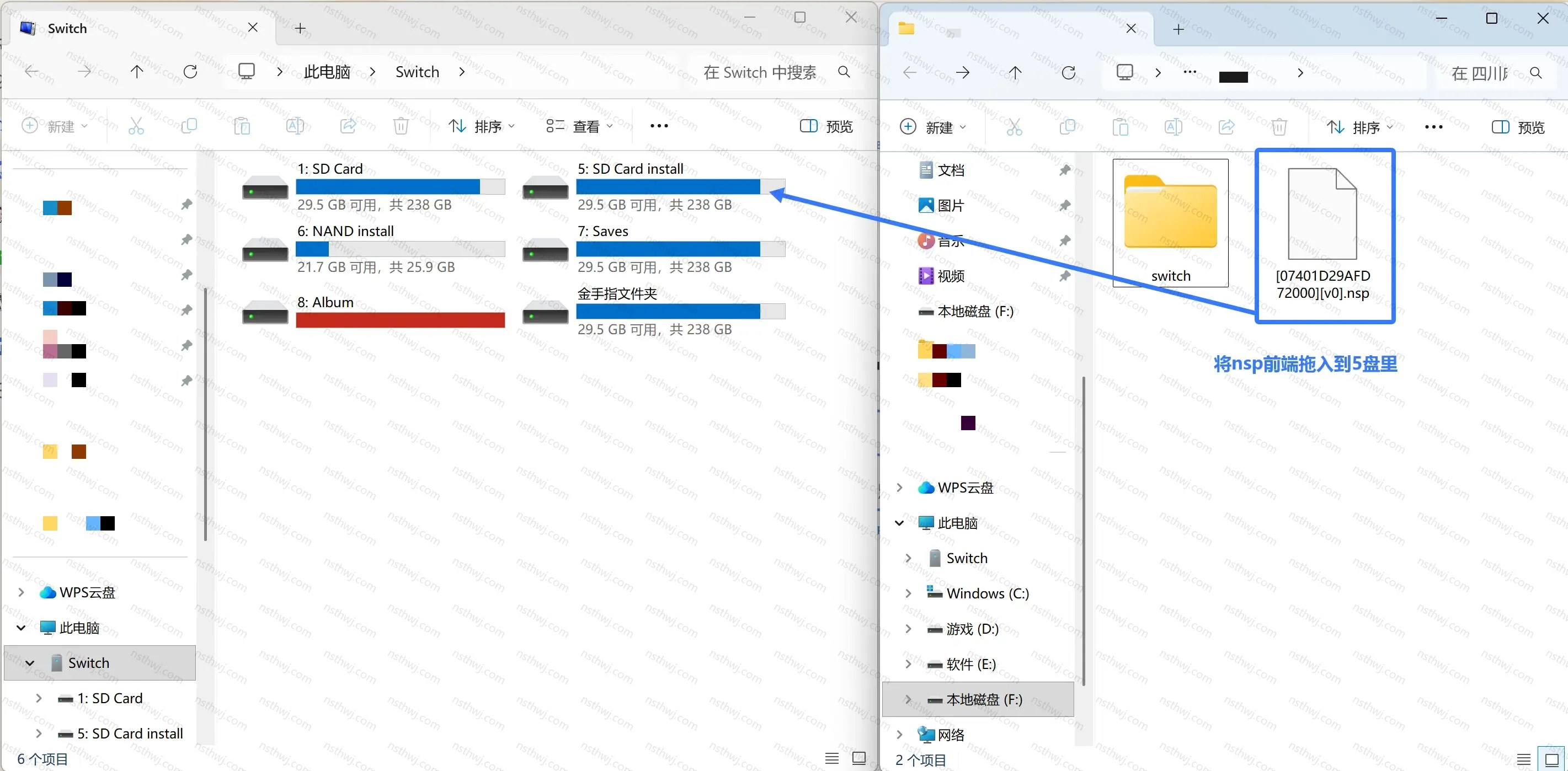Image resolution: width=1568 pixels, height=771 pixels.
Task: Collapse the Switch node in the left navigation tree
Action: click(x=30, y=663)
